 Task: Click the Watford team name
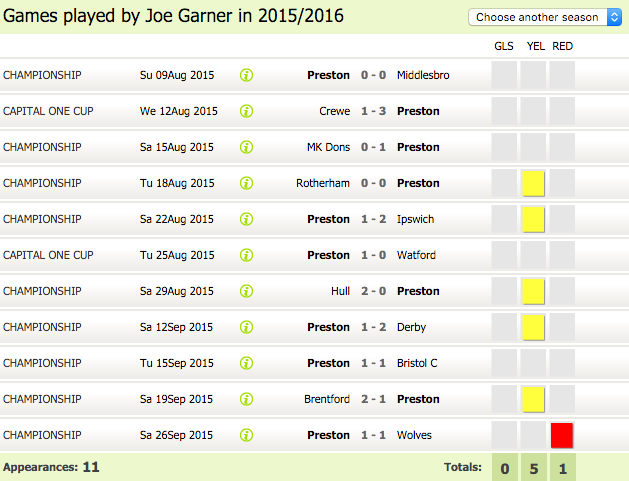point(416,255)
